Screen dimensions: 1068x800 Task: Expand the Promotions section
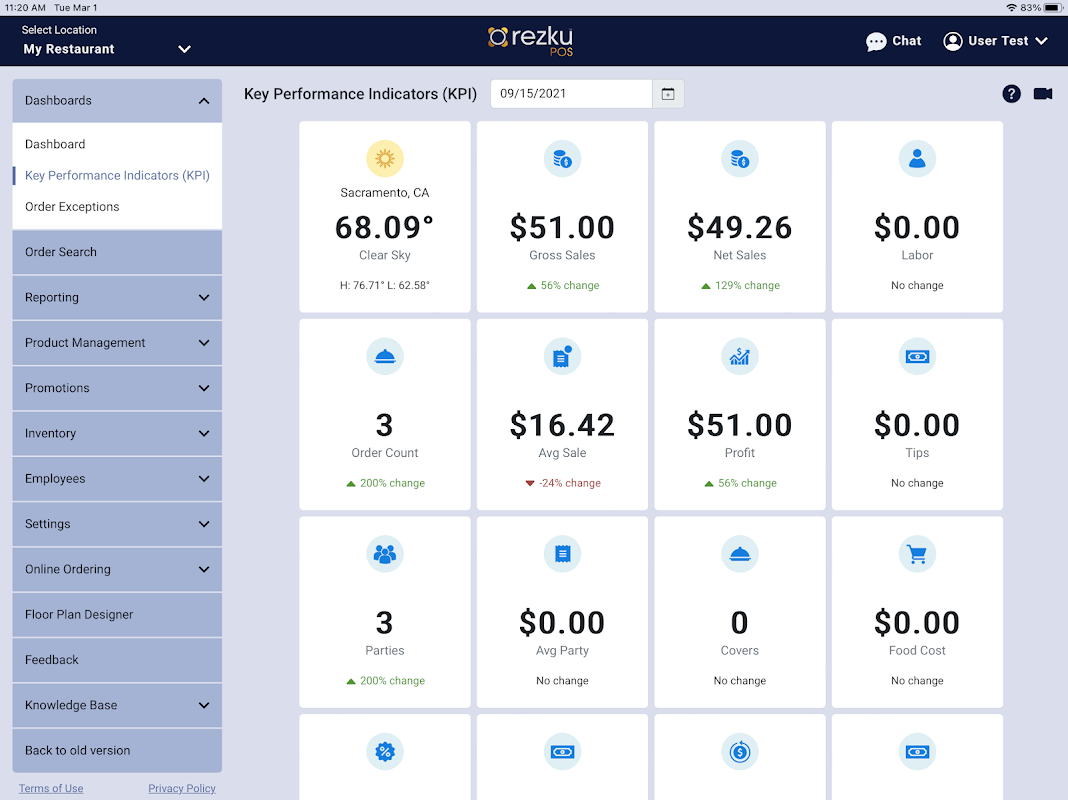tap(117, 388)
